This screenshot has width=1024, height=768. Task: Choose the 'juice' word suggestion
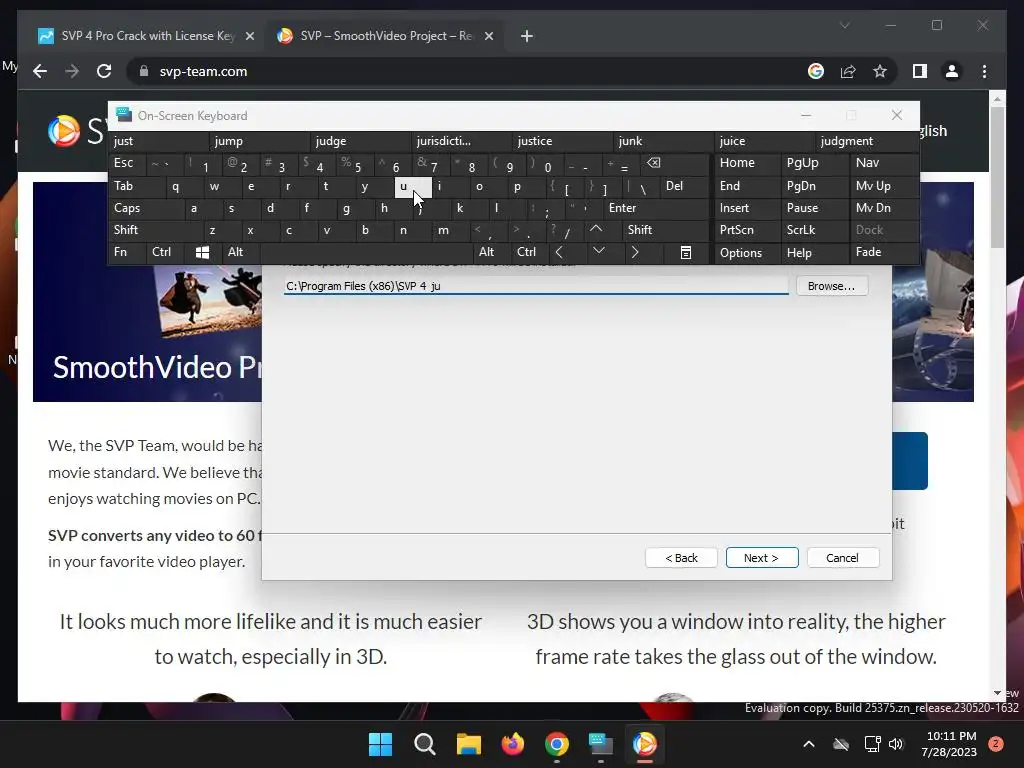(765, 141)
